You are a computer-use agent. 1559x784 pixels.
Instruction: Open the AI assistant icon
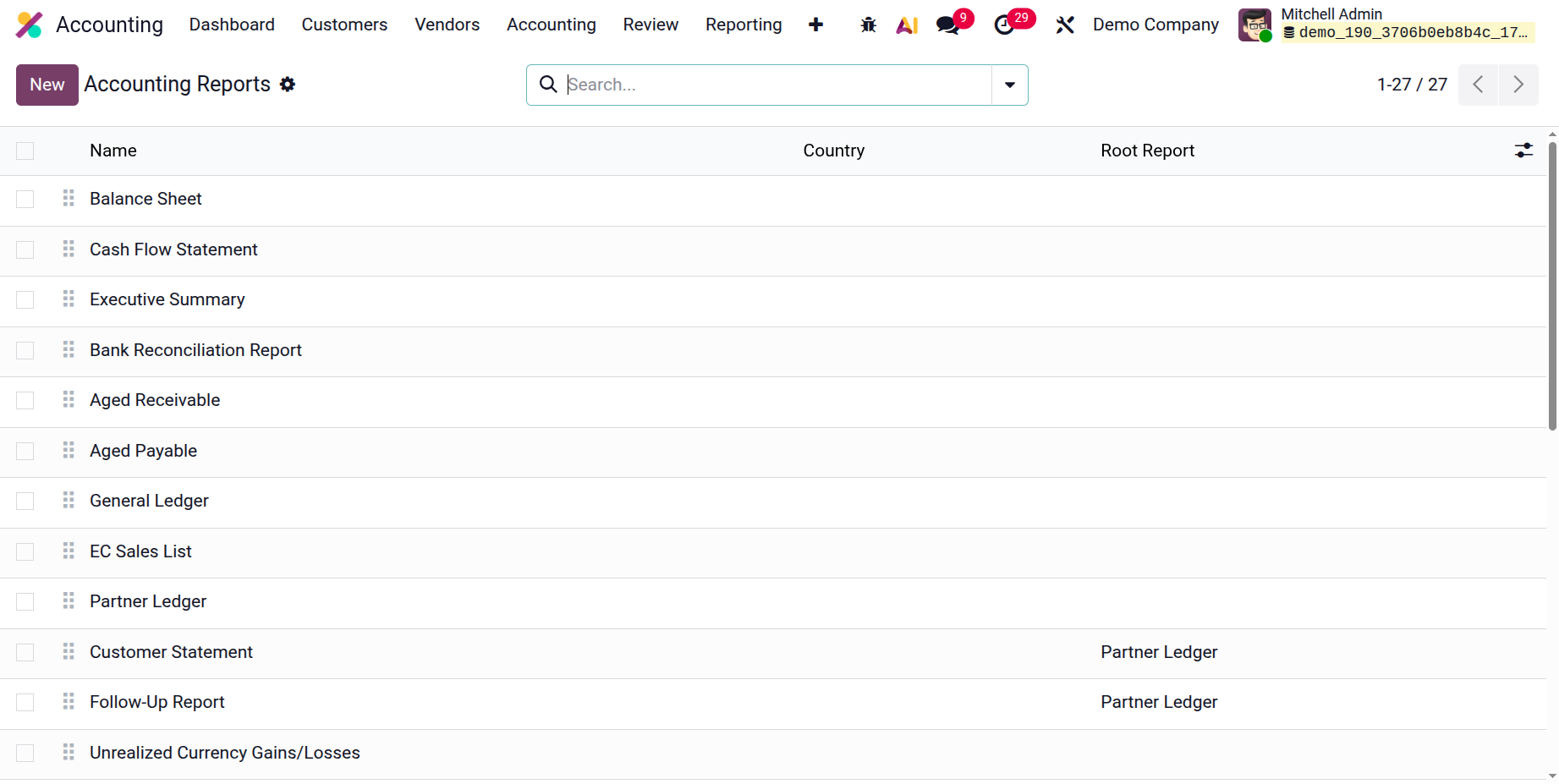pos(907,25)
